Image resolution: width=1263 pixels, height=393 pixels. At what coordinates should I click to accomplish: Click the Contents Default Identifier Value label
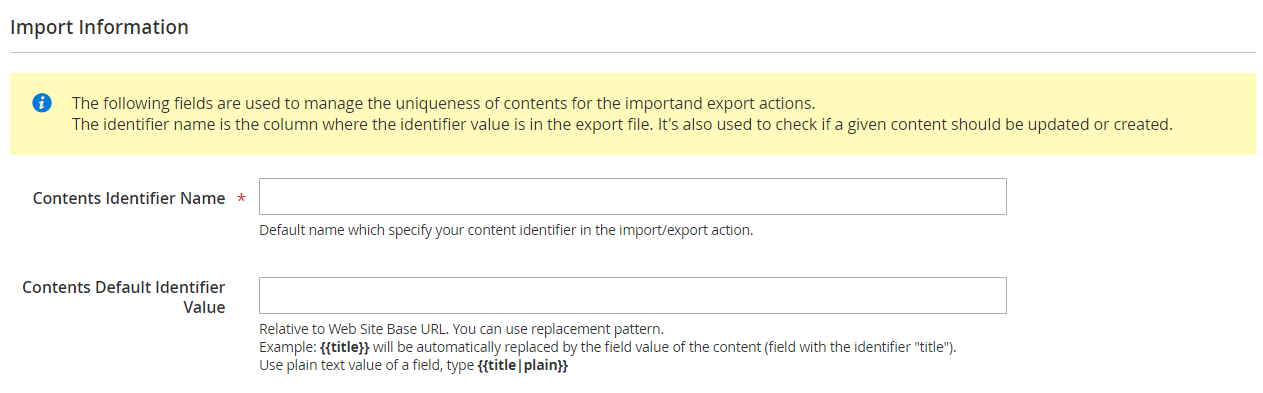click(x=124, y=297)
